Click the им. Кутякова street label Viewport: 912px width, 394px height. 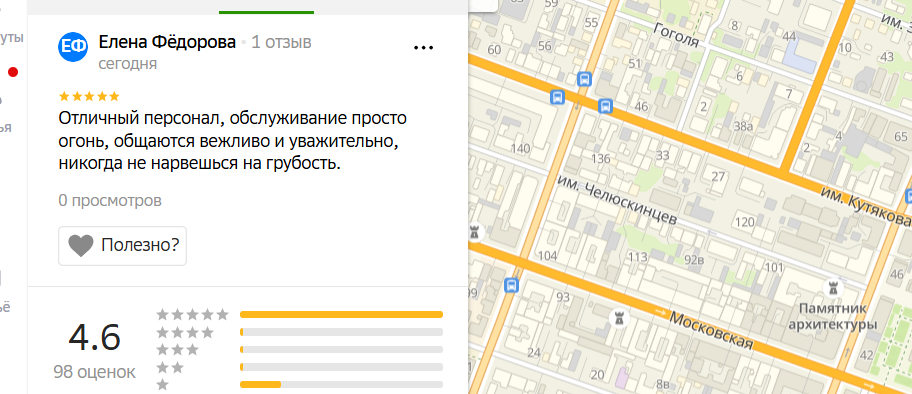(x=866, y=207)
